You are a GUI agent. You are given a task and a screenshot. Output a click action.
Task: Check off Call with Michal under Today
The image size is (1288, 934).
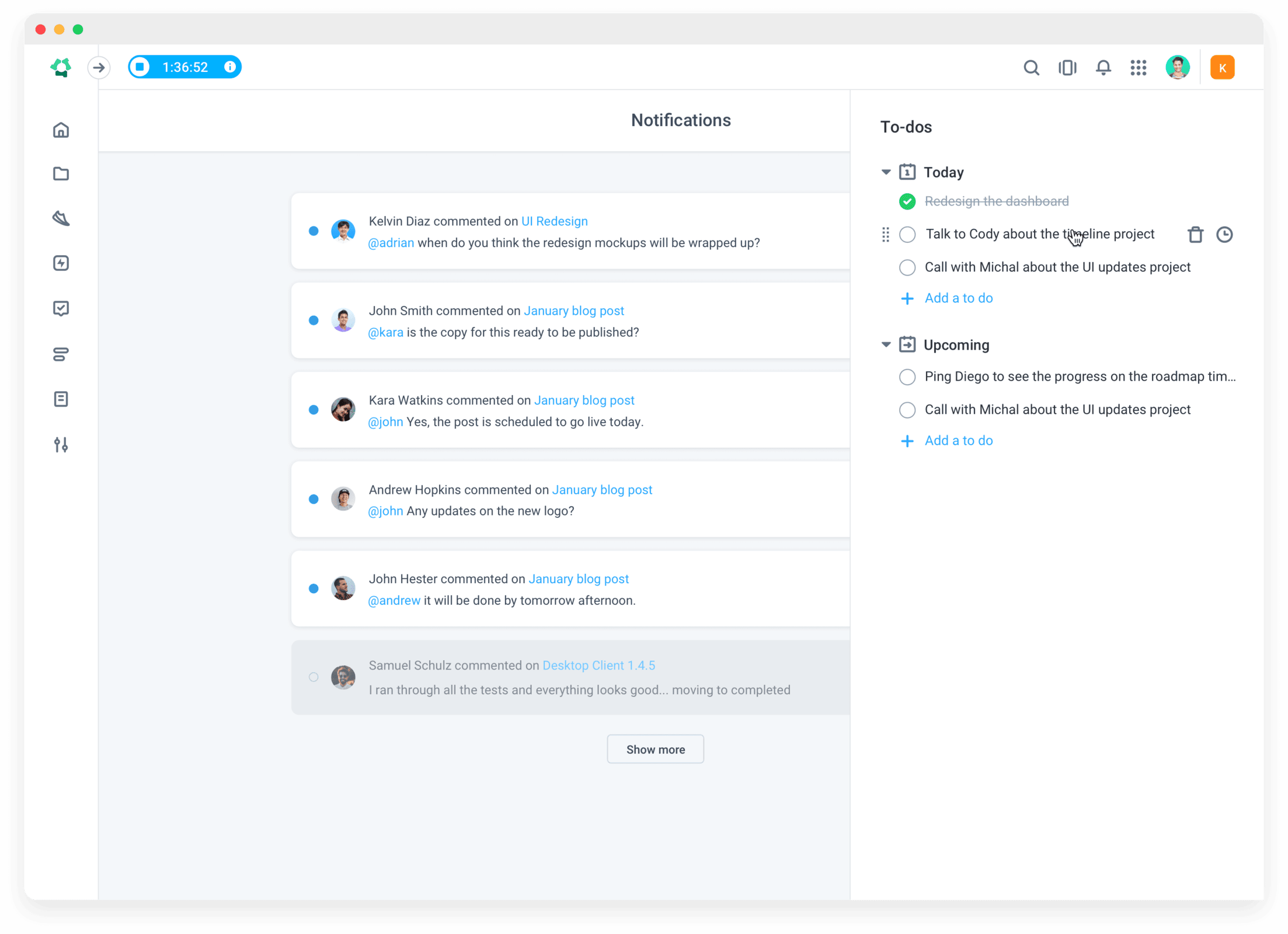pyautogui.click(x=907, y=267)
